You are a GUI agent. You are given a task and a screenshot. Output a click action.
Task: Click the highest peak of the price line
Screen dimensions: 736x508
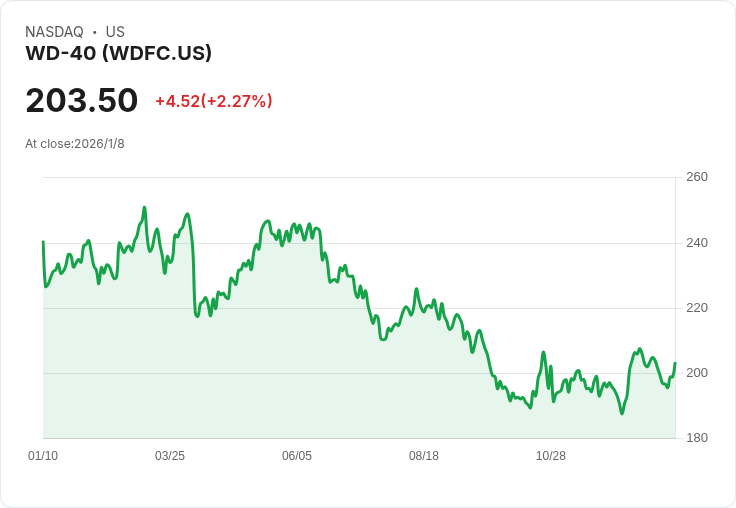(x=144, y=208)
